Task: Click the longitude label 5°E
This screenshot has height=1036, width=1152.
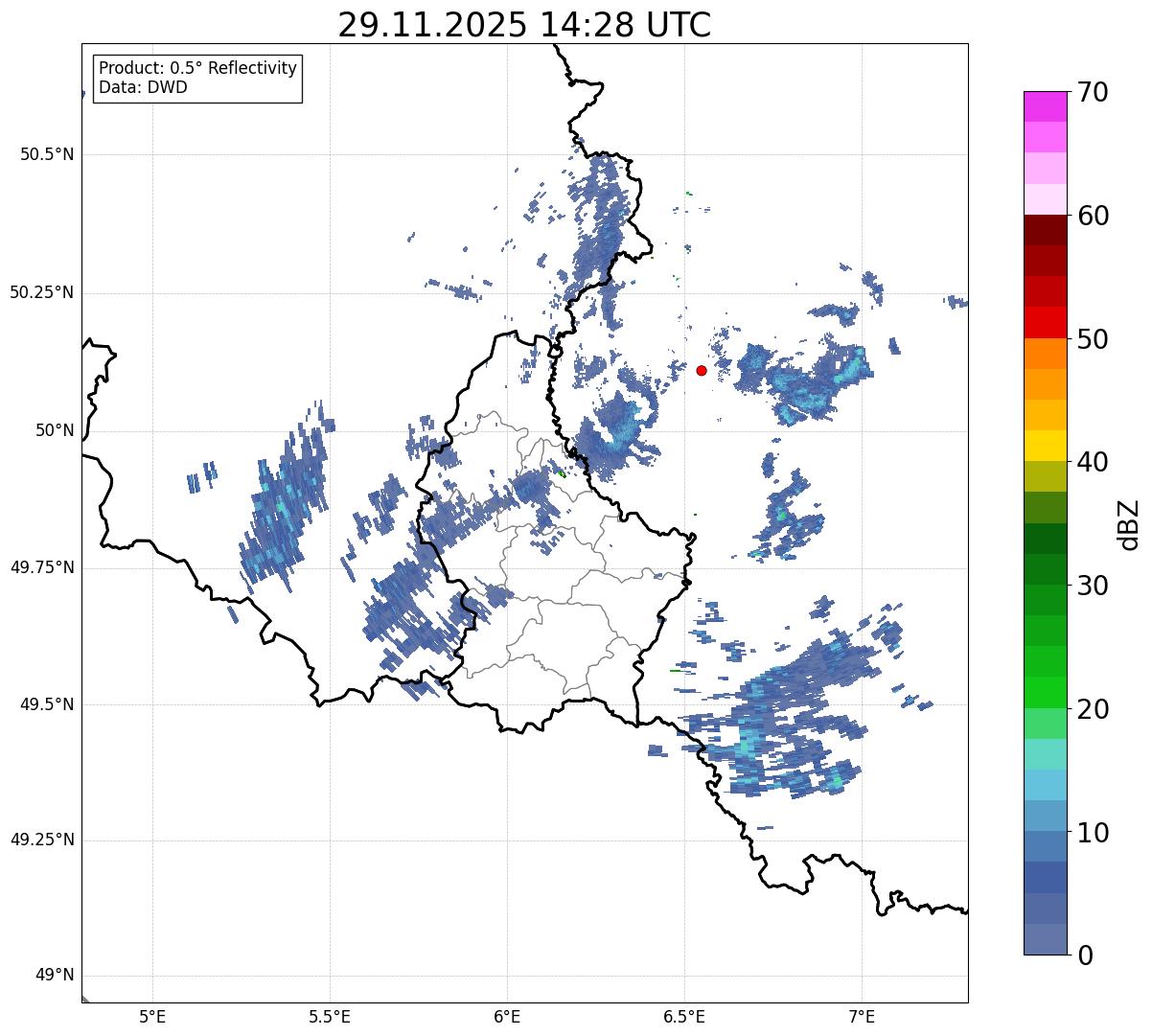Action: pyautogui.click(x=153, y=1017)
